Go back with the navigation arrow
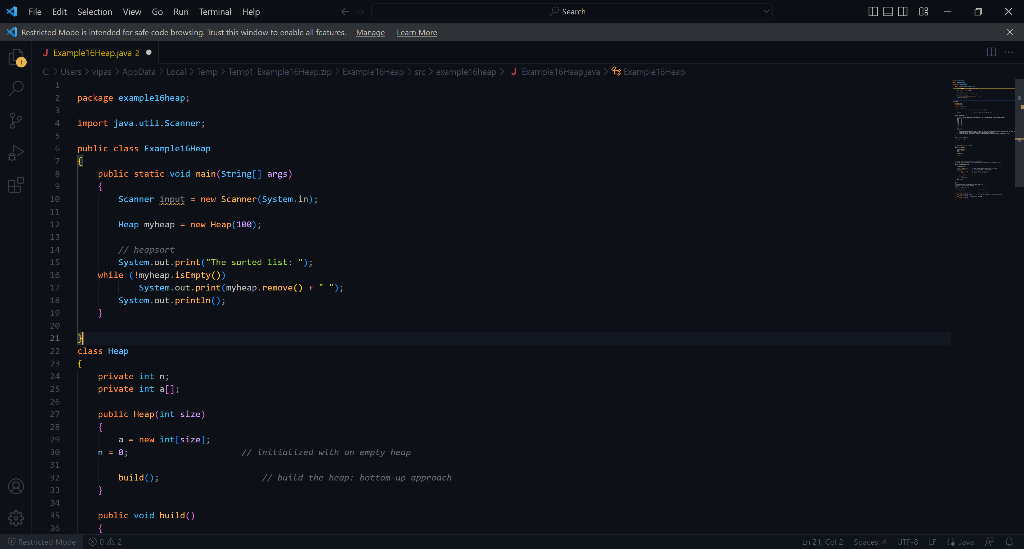1024x549 pixels. [345, 12]
